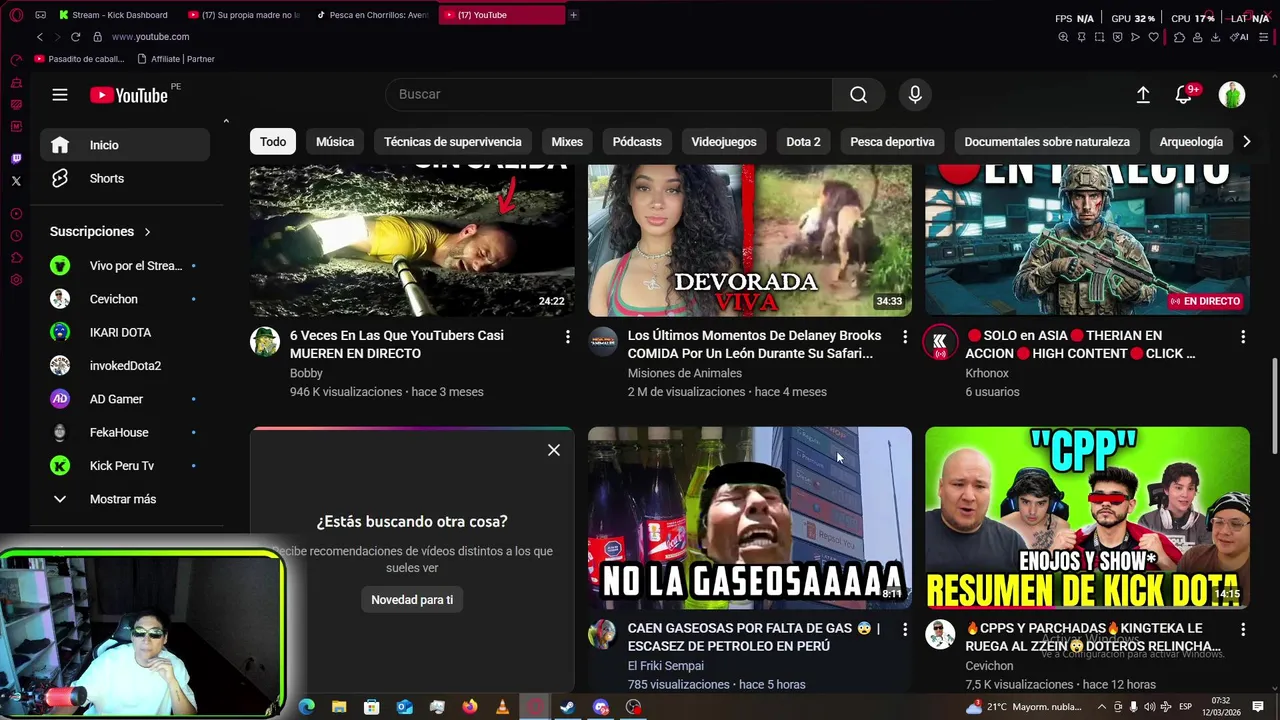Open Steam from the taskbar
The width and height of the screenshot is (1280, 720).
click(567, 707)
